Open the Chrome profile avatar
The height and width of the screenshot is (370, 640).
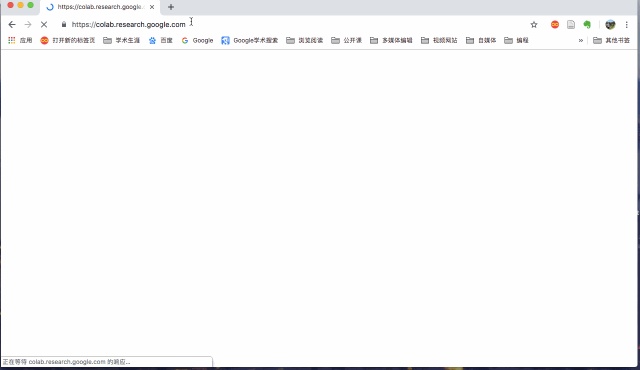(x=610, y=24)
